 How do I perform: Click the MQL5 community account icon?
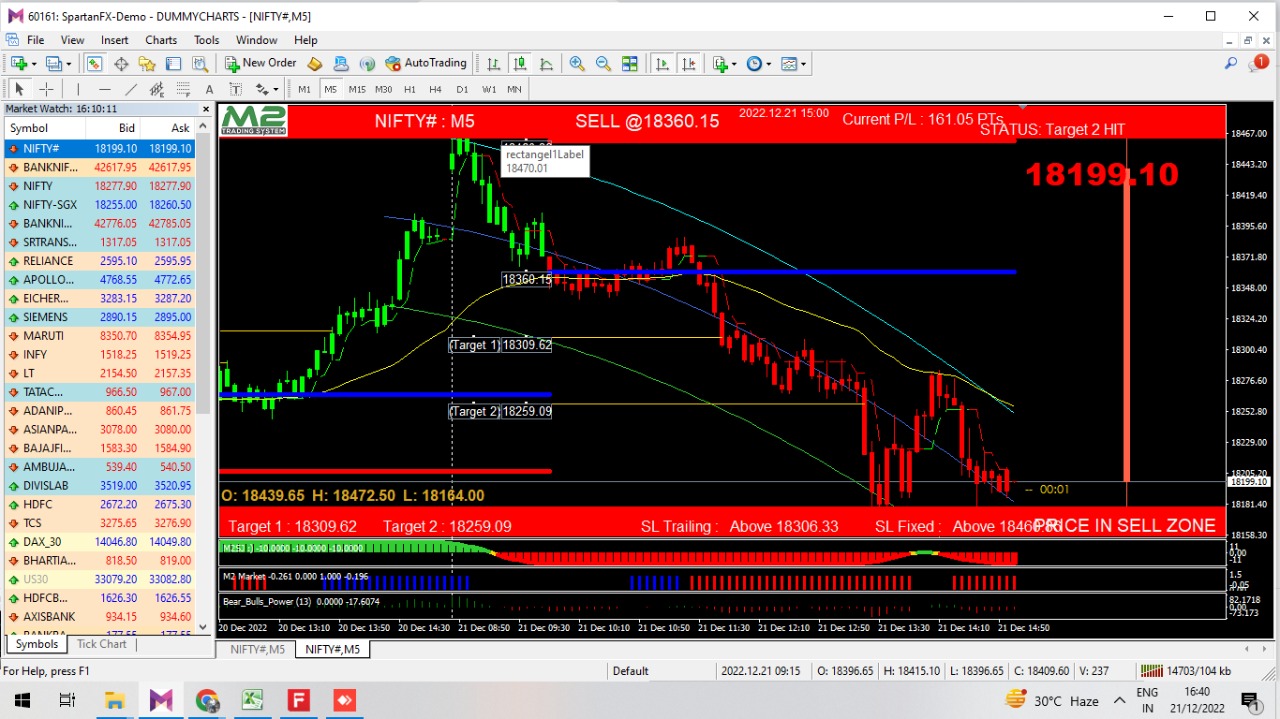point(341,63)
